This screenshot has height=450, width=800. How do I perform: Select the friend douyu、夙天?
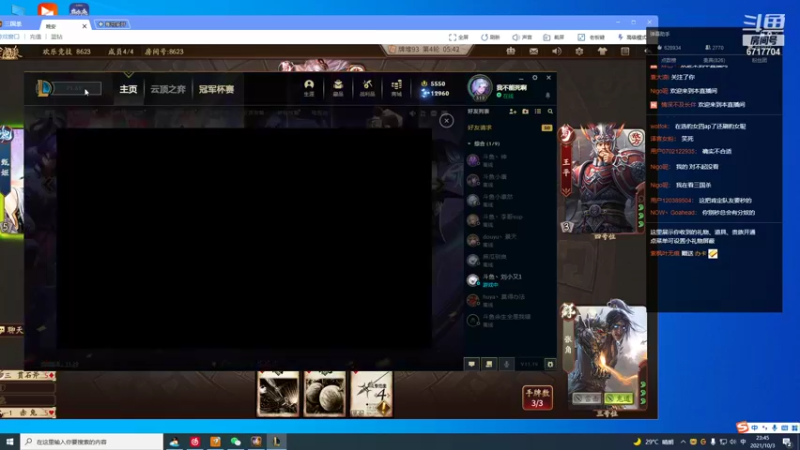tap(510, 240)
